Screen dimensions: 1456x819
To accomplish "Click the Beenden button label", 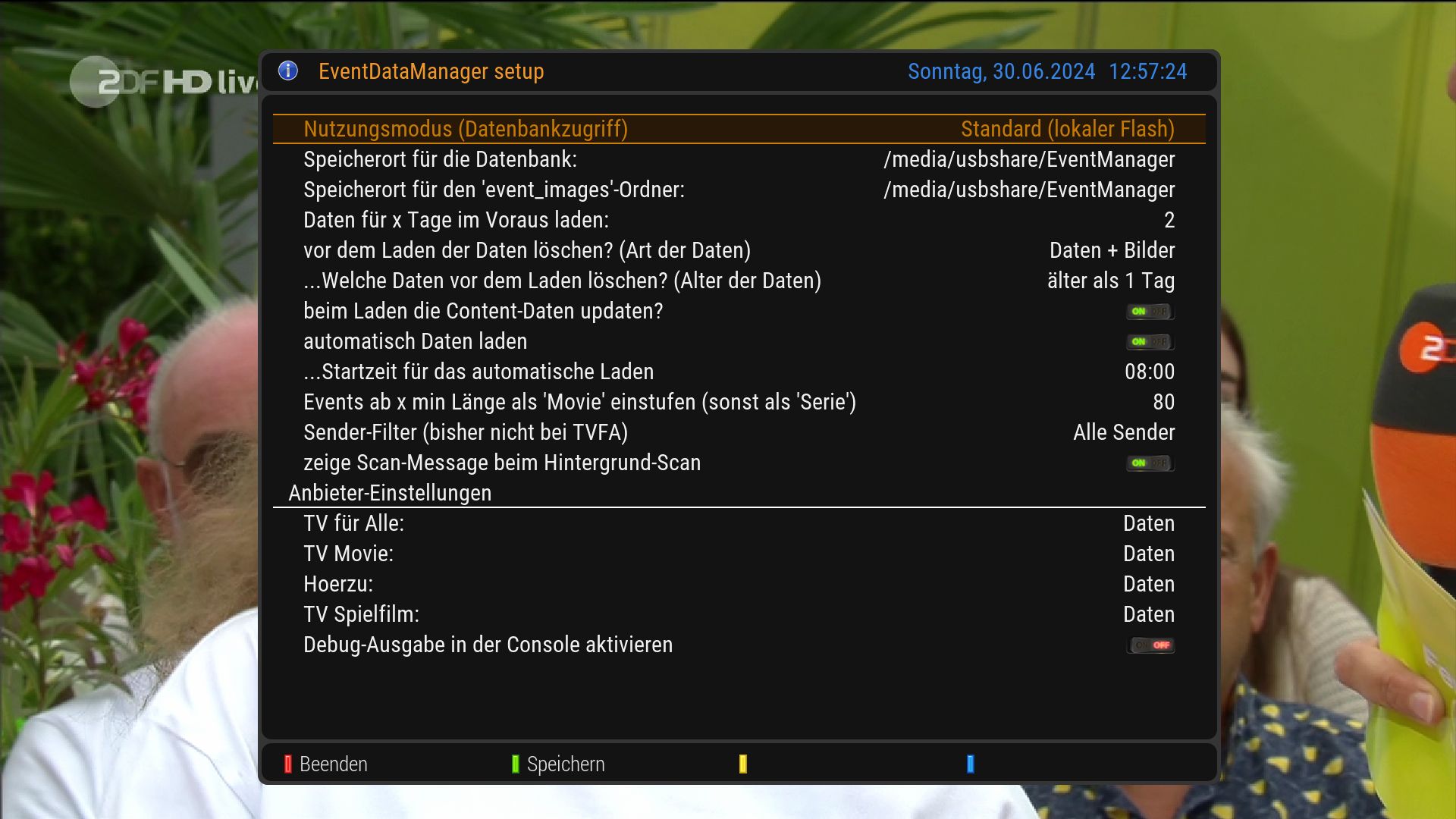I will click(333, 764).
